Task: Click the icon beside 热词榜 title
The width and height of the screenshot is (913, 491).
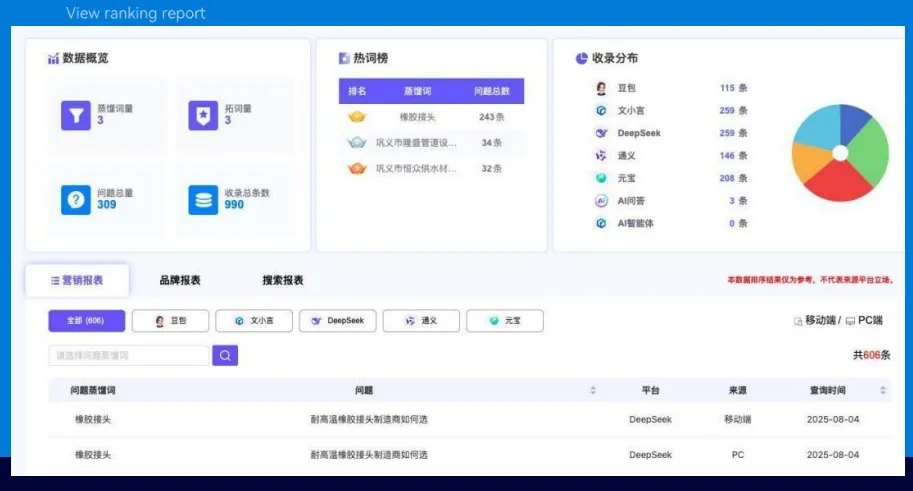Action: pyautogui.click(x=344, y=58)
